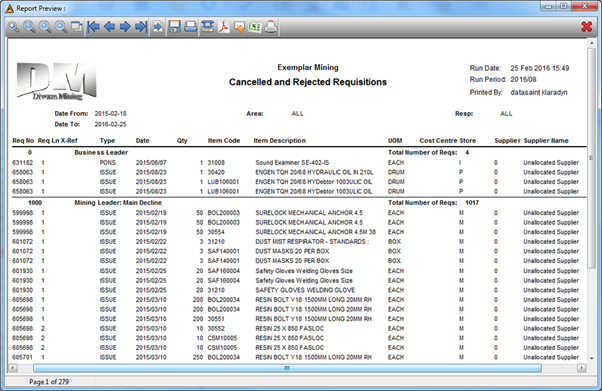This screenshot has height=391, width=602.
Task: Click the horizontal scrollbar right arrow
Action: [x=582, y=368]
